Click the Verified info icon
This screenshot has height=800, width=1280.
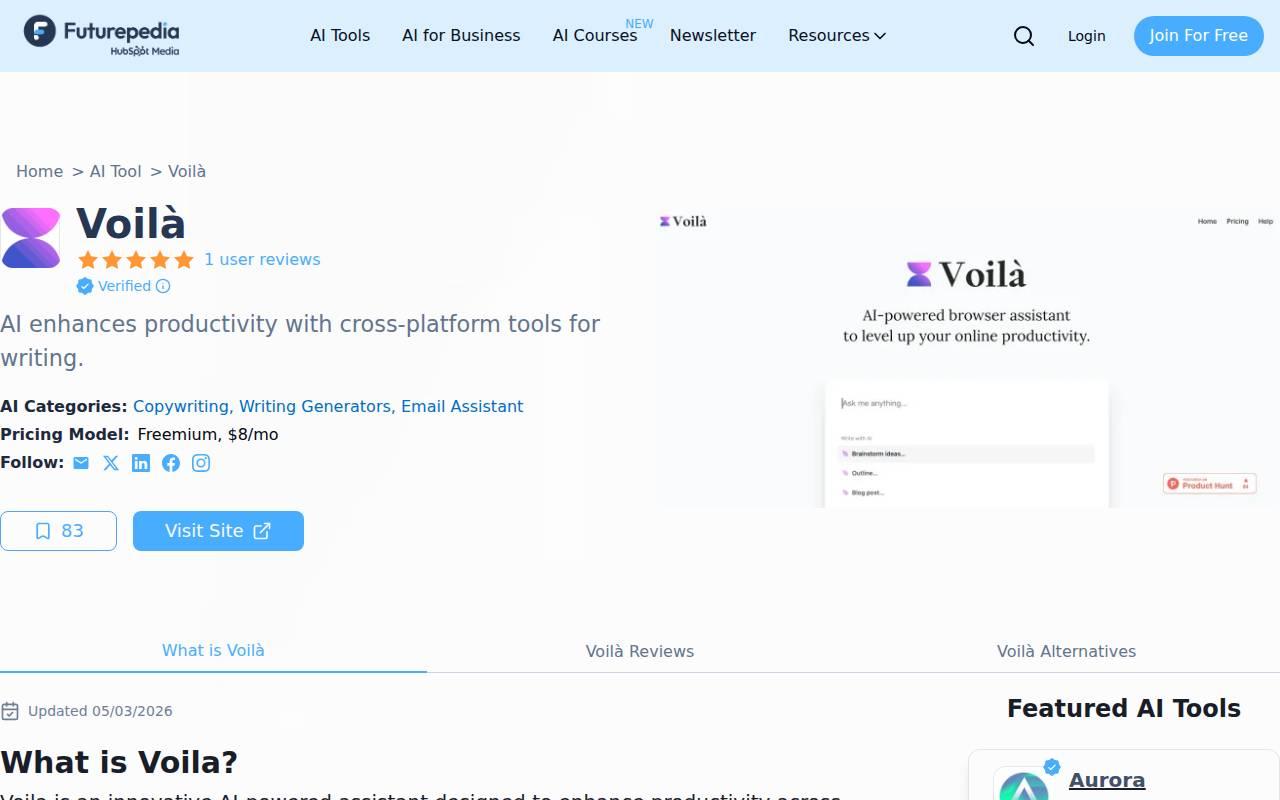pos(163,286)
